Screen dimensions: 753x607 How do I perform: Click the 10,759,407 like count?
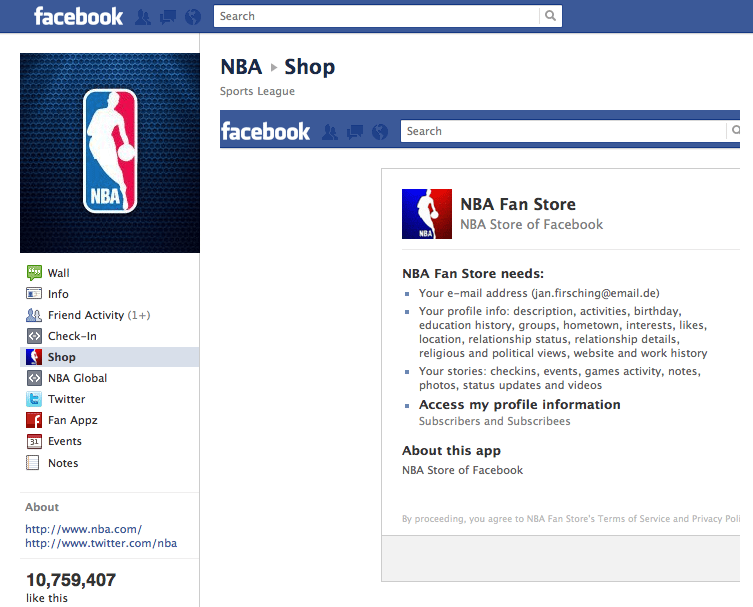[x=71, y=580]
